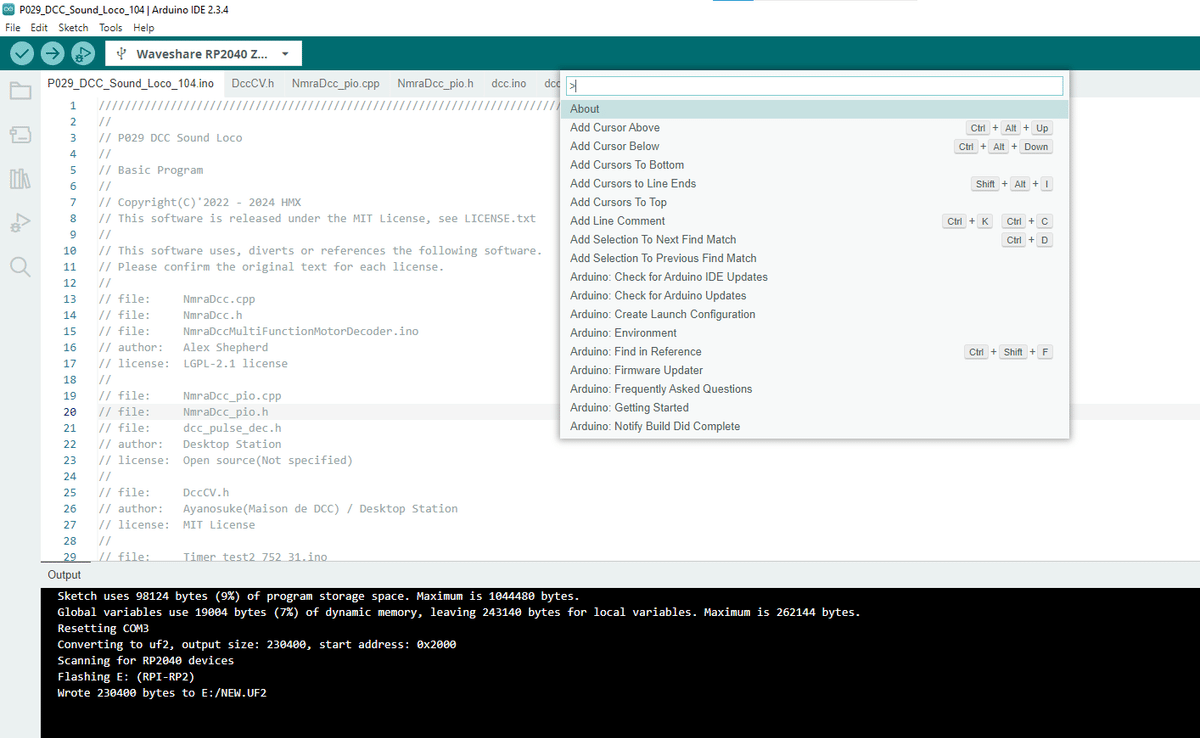
Task: Click the 'author: Alex Shepherd' code line
Action: (186, 347)
